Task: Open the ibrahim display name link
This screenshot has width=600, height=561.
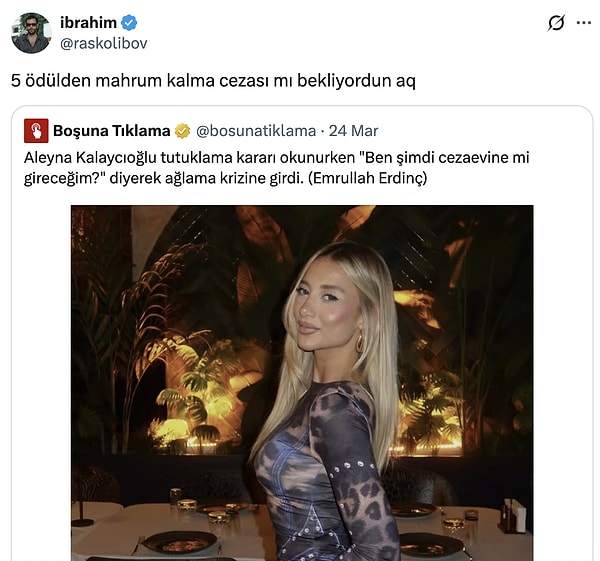Action: [88, 23]
